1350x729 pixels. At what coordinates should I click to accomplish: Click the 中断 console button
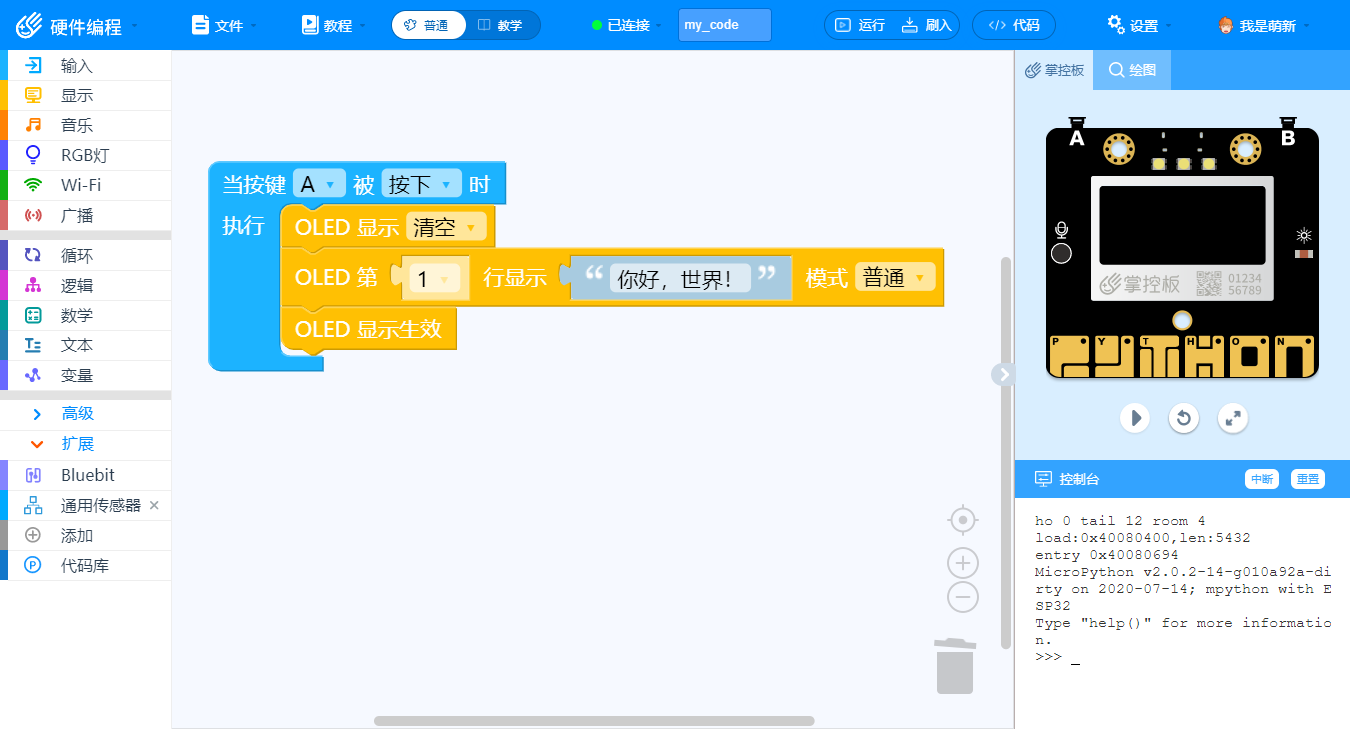1262,479
